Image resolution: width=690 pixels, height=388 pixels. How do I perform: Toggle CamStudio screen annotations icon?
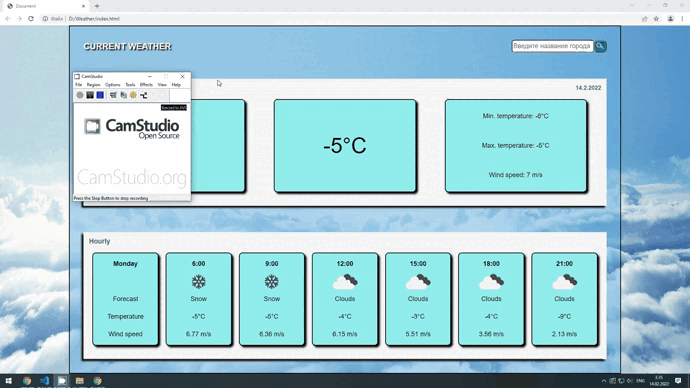point(113,95)
